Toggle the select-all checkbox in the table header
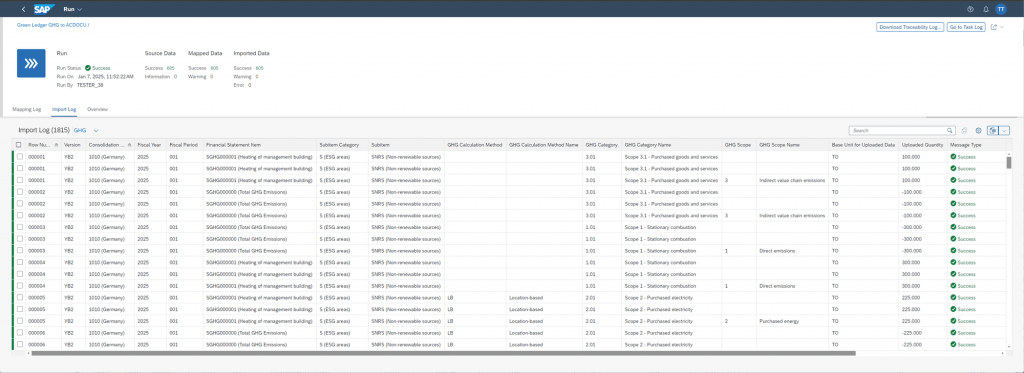Image resolution: width=1024 pixels, height=373 pixels. [x=19, y=144]
